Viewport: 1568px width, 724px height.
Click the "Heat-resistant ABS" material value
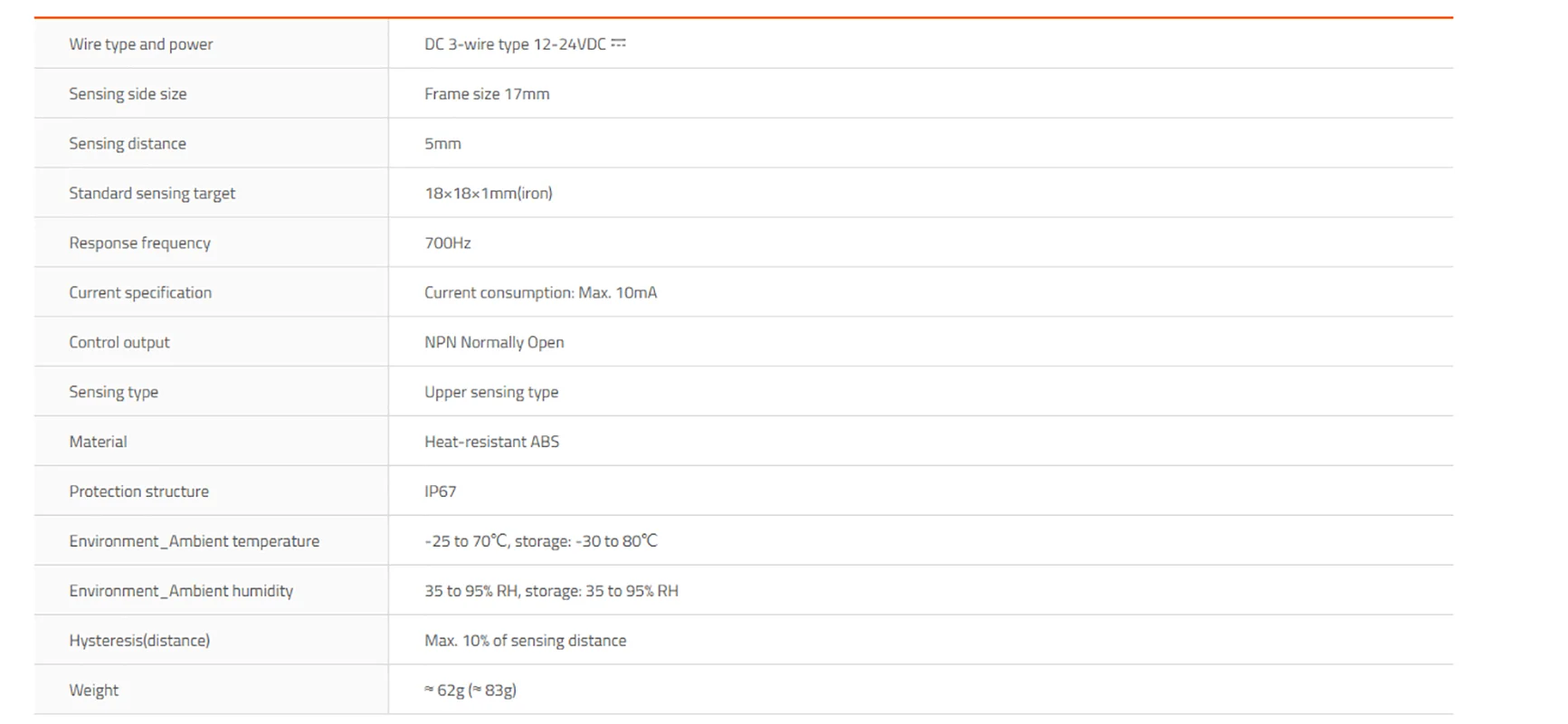[491, 443]
